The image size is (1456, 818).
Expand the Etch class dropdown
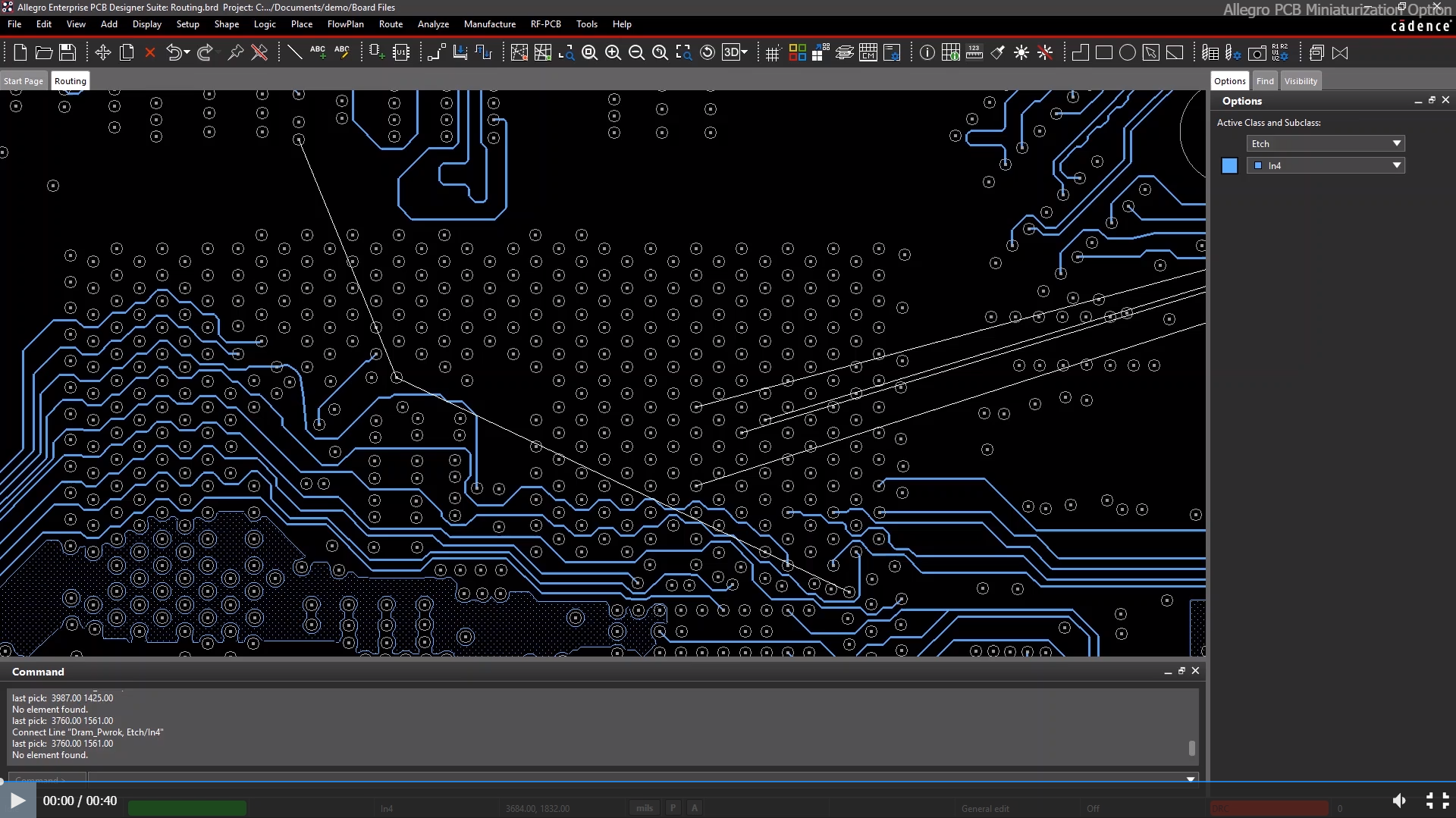(x=1396, y=143)
